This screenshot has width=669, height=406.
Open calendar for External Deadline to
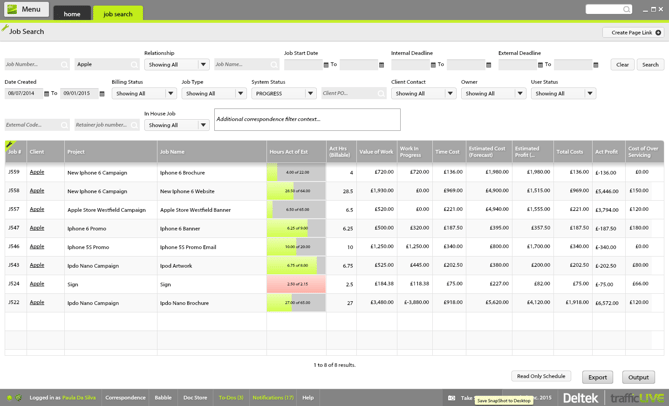point(596,65)
